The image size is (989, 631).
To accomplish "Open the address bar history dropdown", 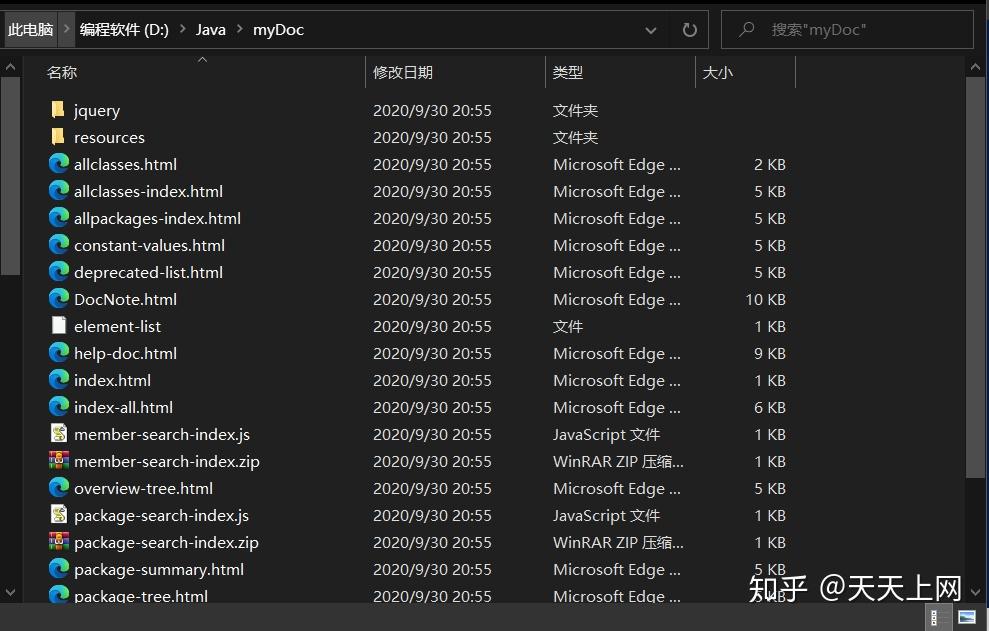I will [651, 30].
